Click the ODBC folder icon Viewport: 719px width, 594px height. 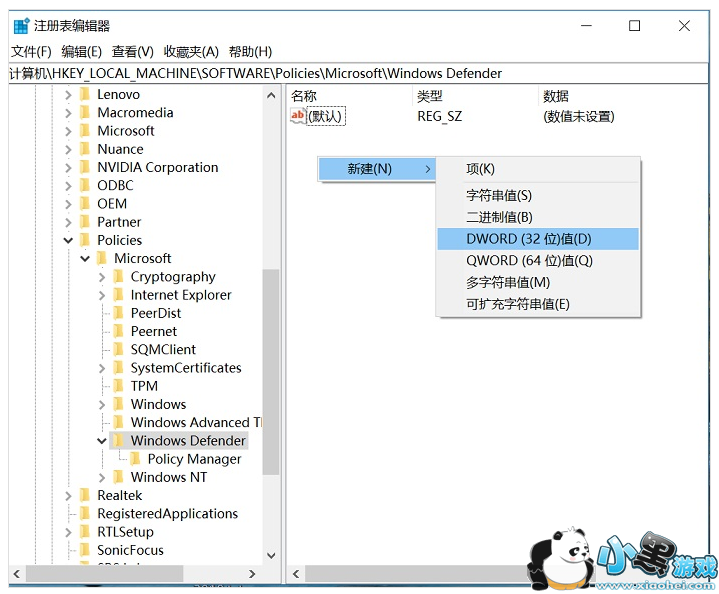[85, 185]
